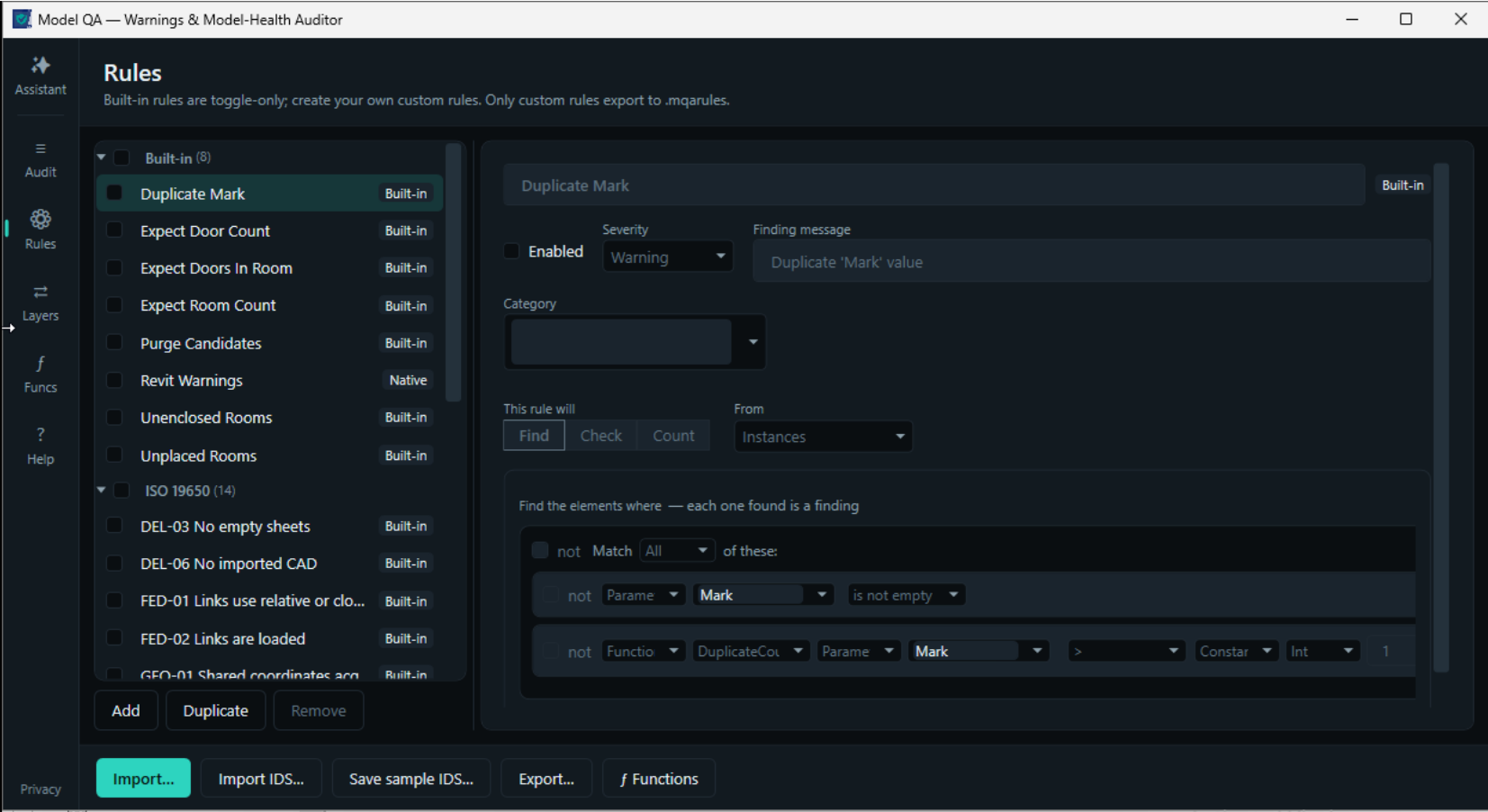
Task: Select the Rules gear icon in sidebar
Action: [x=41, y=220]
